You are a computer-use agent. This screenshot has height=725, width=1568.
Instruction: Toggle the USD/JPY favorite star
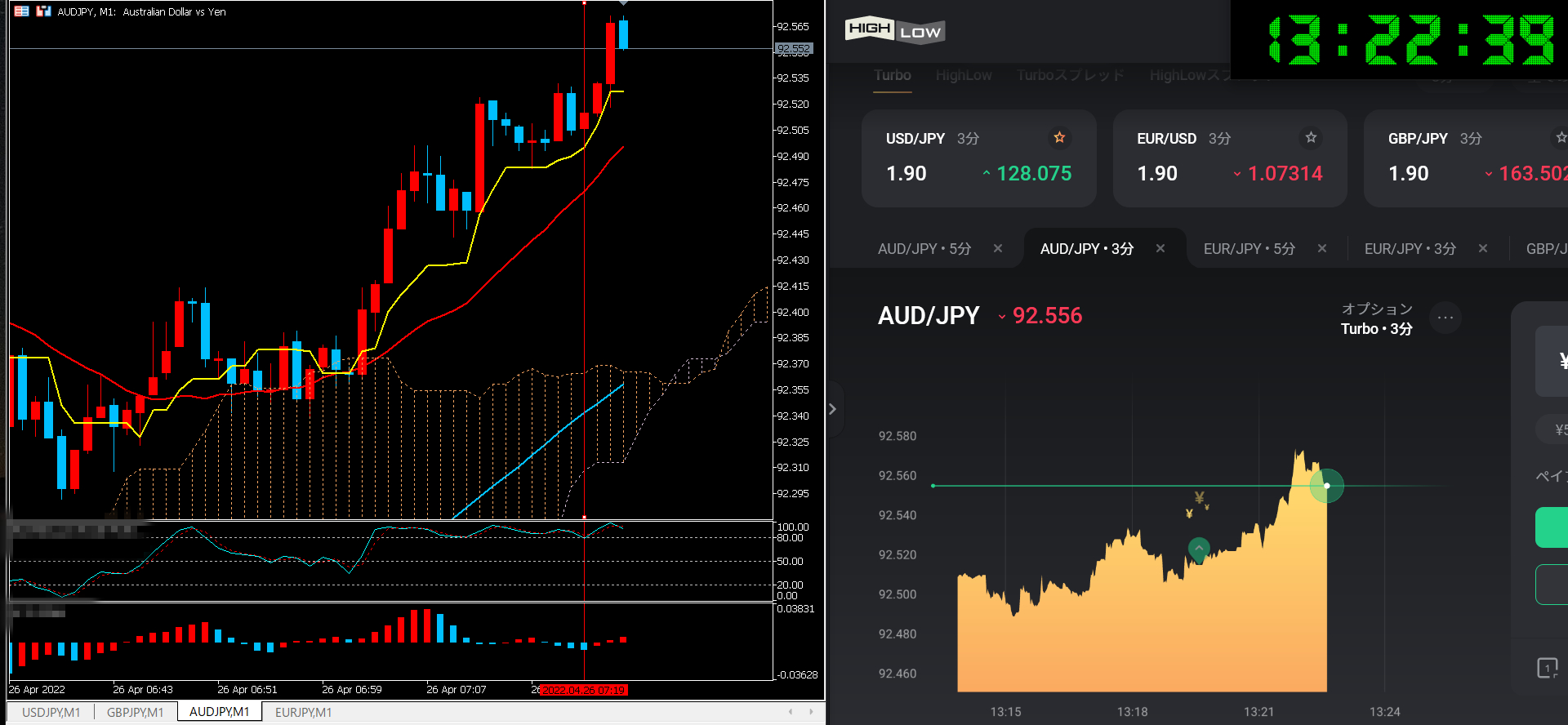pyautogui.click(x=1059, y=137)
